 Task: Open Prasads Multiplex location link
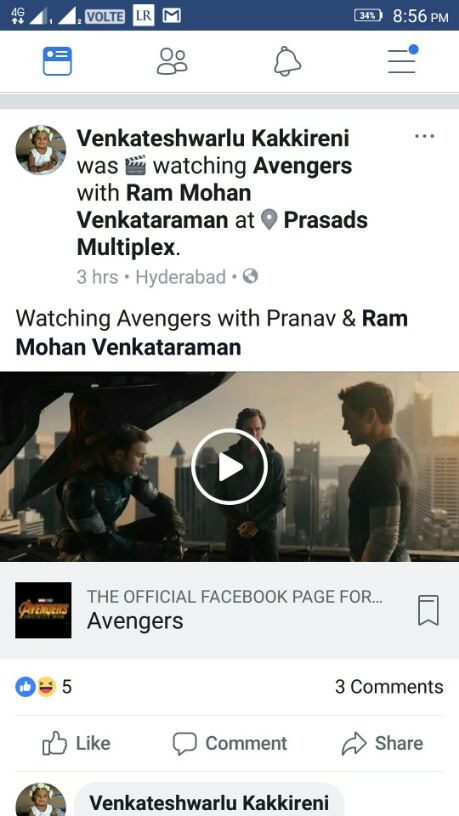(222, 234)
